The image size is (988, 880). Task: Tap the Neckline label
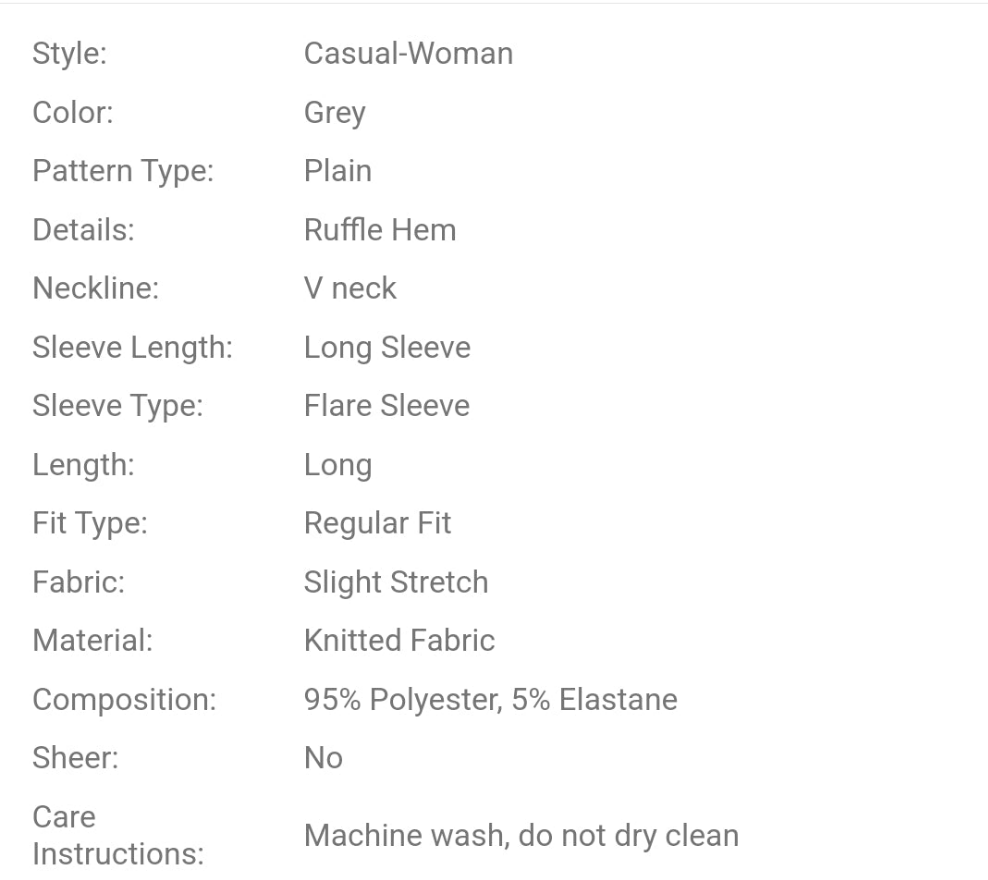click(96, 288)
